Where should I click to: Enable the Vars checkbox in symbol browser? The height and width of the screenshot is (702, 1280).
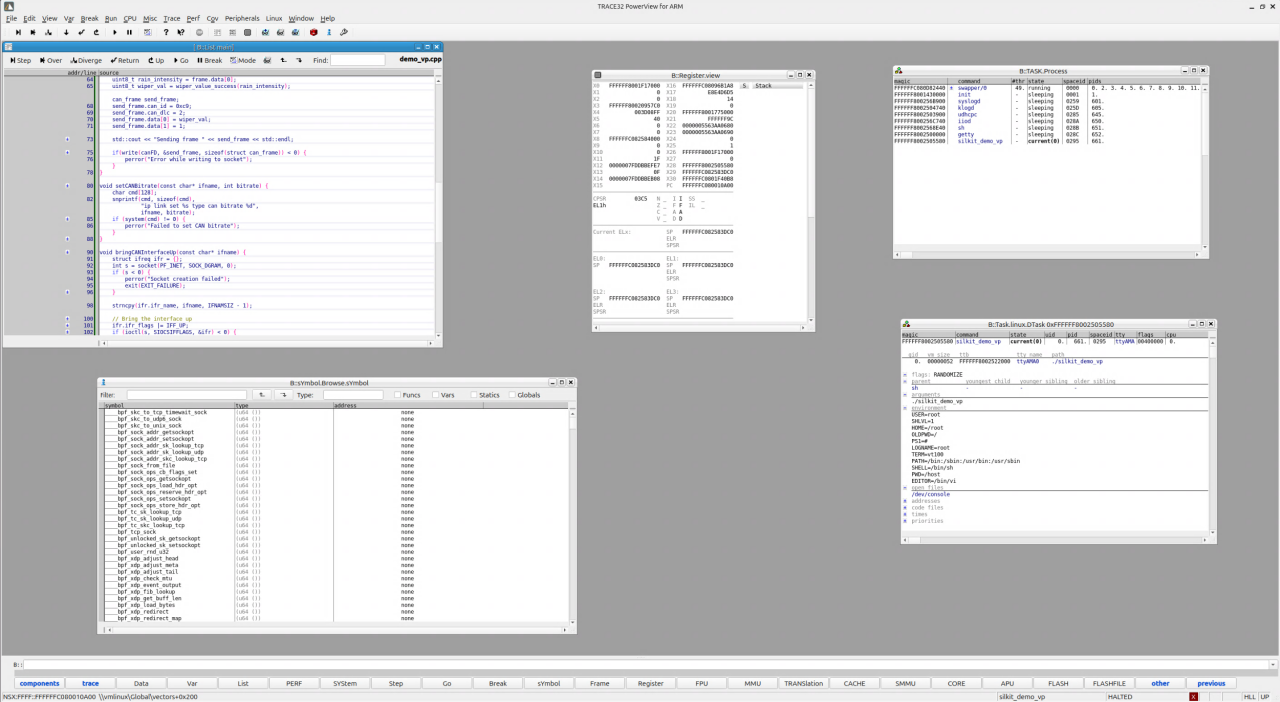(x=437, y=395)
